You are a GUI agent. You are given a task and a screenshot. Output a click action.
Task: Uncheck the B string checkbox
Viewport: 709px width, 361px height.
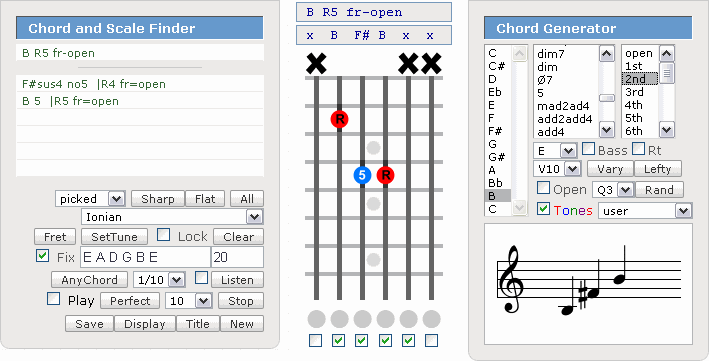point(408,340)
